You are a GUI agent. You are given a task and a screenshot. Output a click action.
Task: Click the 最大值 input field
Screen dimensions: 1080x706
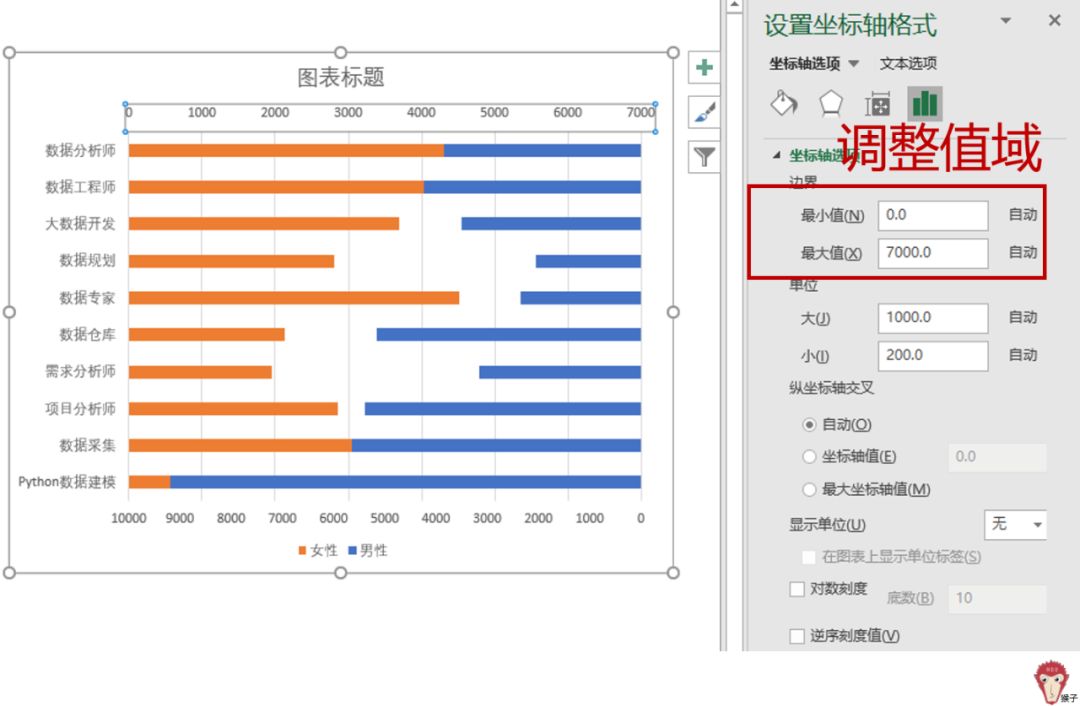[933, 253]
